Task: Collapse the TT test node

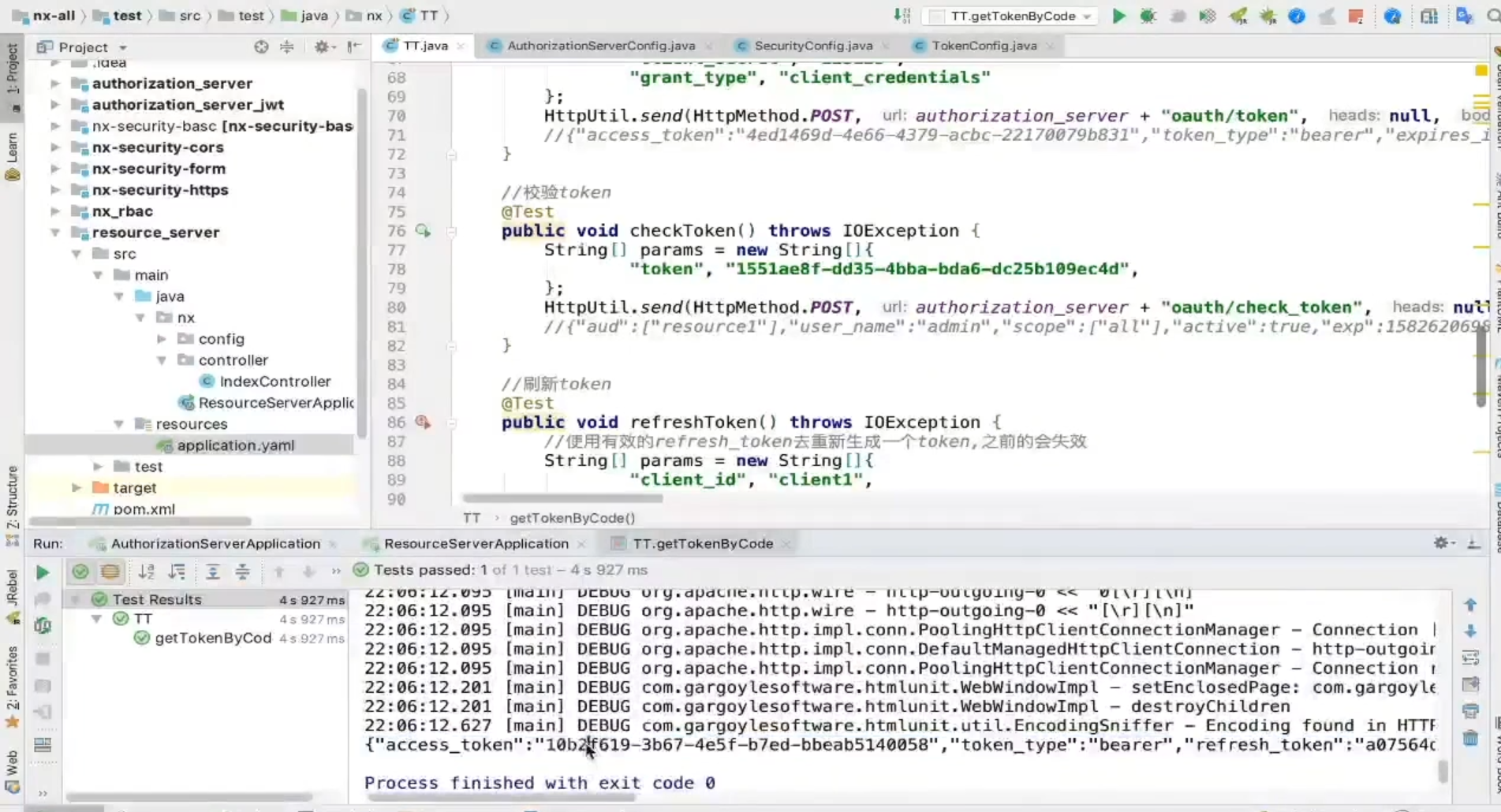Action: [96, 619]
